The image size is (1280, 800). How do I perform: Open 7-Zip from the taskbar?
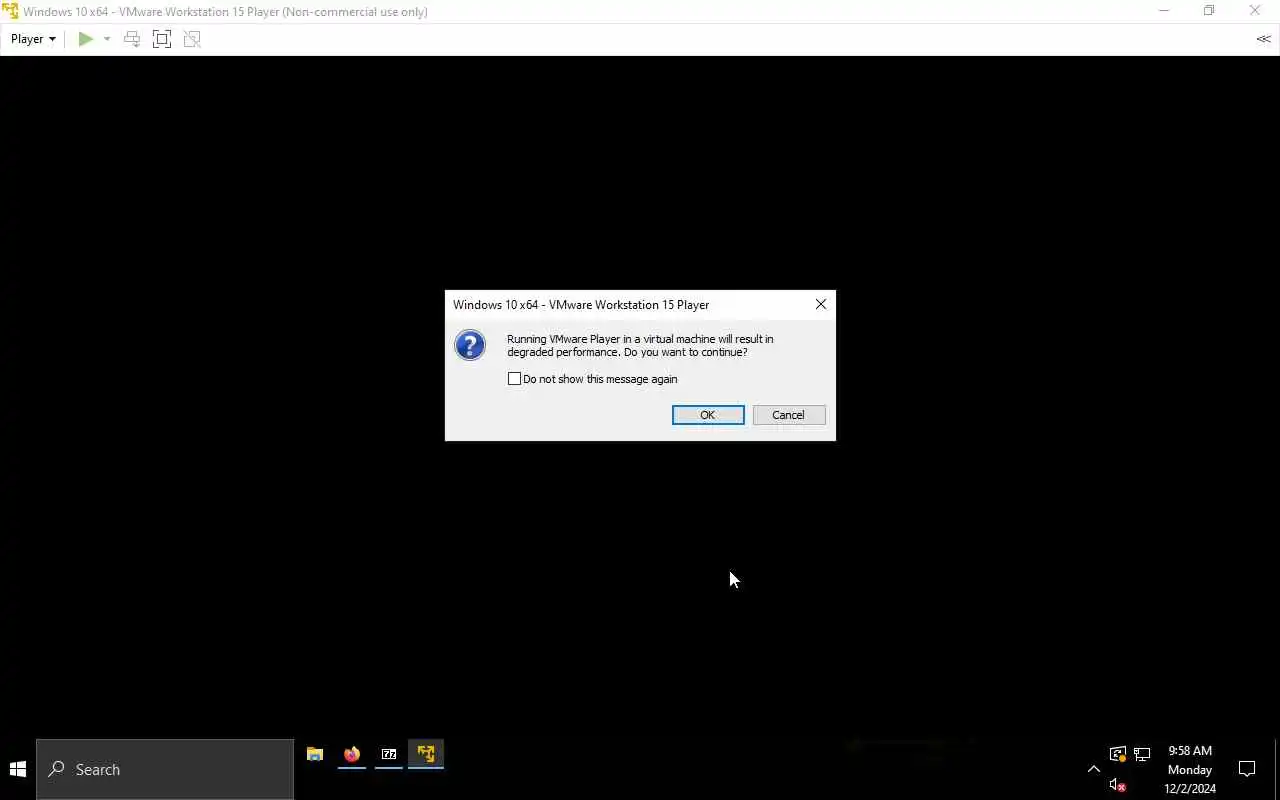pyautogui.click(x=389, y=754)
